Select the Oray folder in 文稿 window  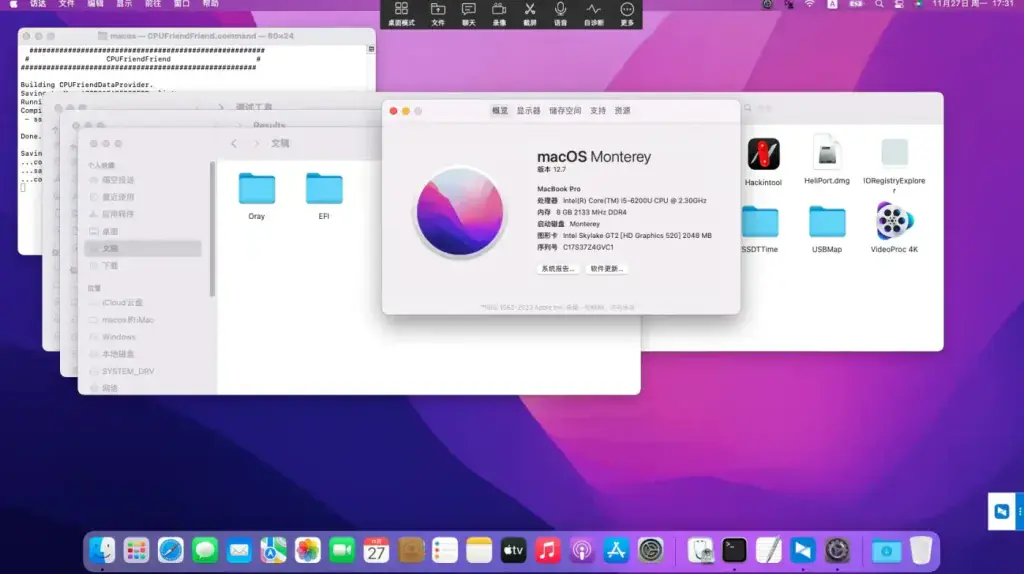[257, 189]
